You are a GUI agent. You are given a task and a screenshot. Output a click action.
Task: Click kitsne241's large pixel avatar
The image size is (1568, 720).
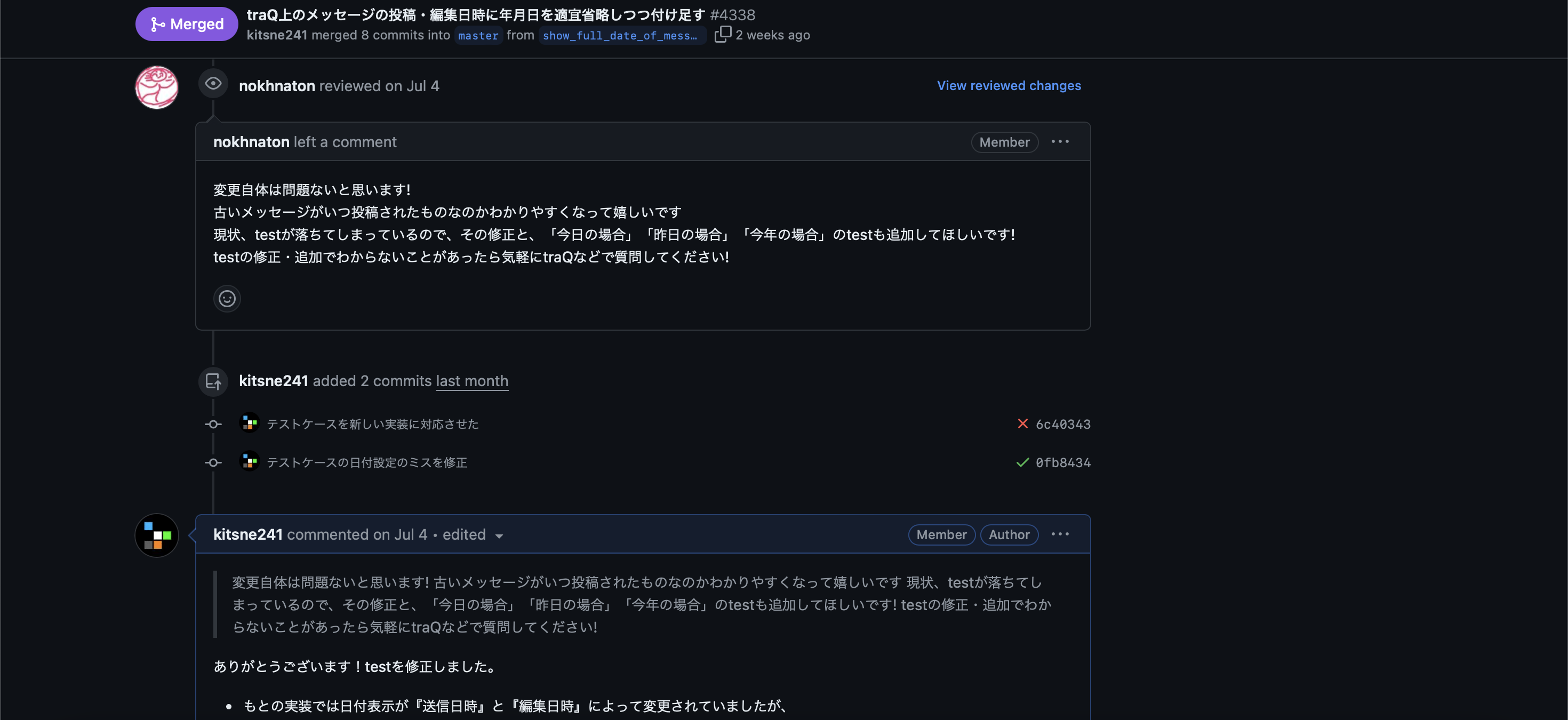click(x=156, y=535)
